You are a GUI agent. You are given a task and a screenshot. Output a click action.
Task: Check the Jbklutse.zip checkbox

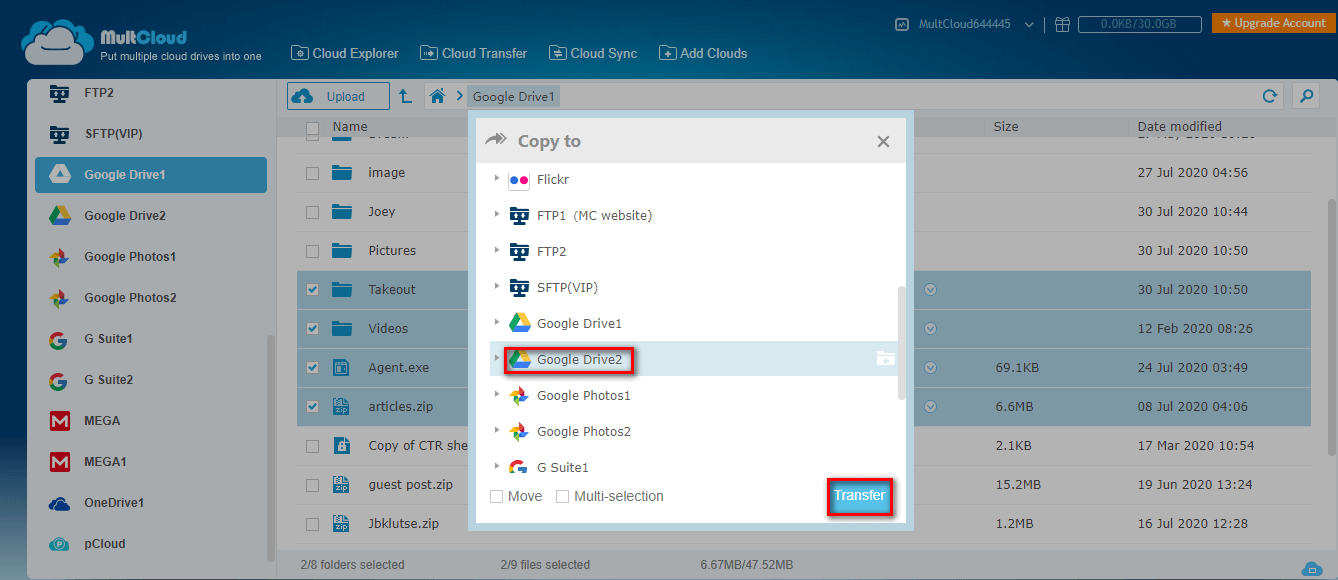(313, 524)
